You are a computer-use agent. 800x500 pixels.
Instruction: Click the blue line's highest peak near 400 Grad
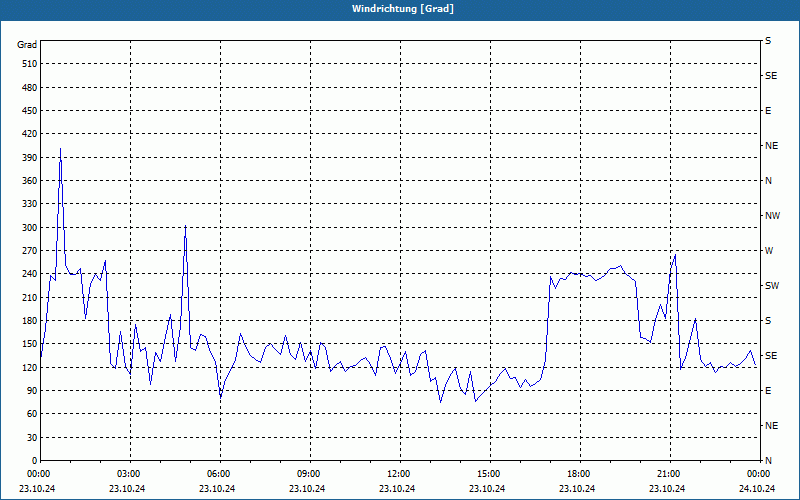coord(60,149)
